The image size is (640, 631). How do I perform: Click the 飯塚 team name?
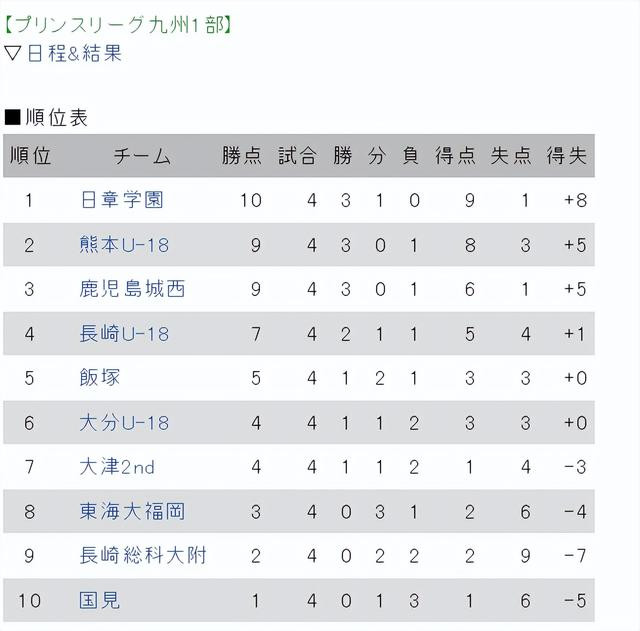100,378
